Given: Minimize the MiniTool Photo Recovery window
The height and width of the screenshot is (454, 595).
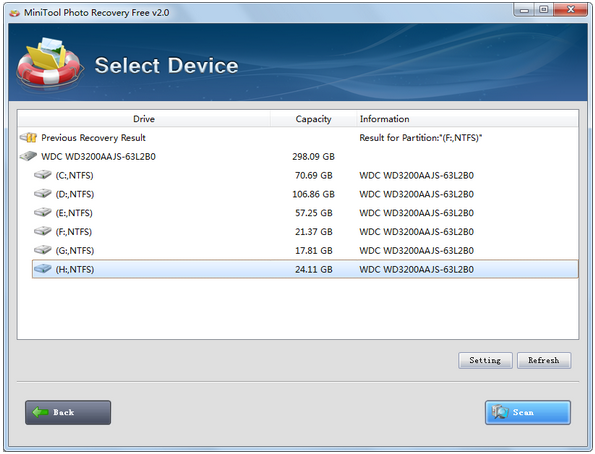Looking at the screenshot, I should [524, 10].
